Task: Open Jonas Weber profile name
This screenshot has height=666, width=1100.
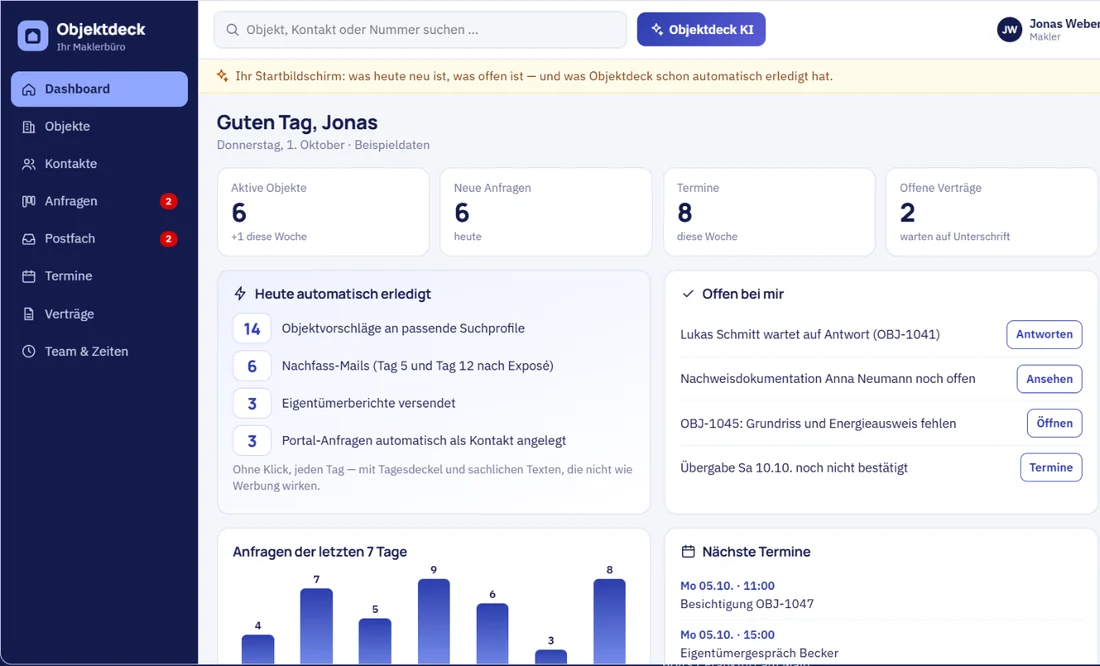Action: 1064,24
